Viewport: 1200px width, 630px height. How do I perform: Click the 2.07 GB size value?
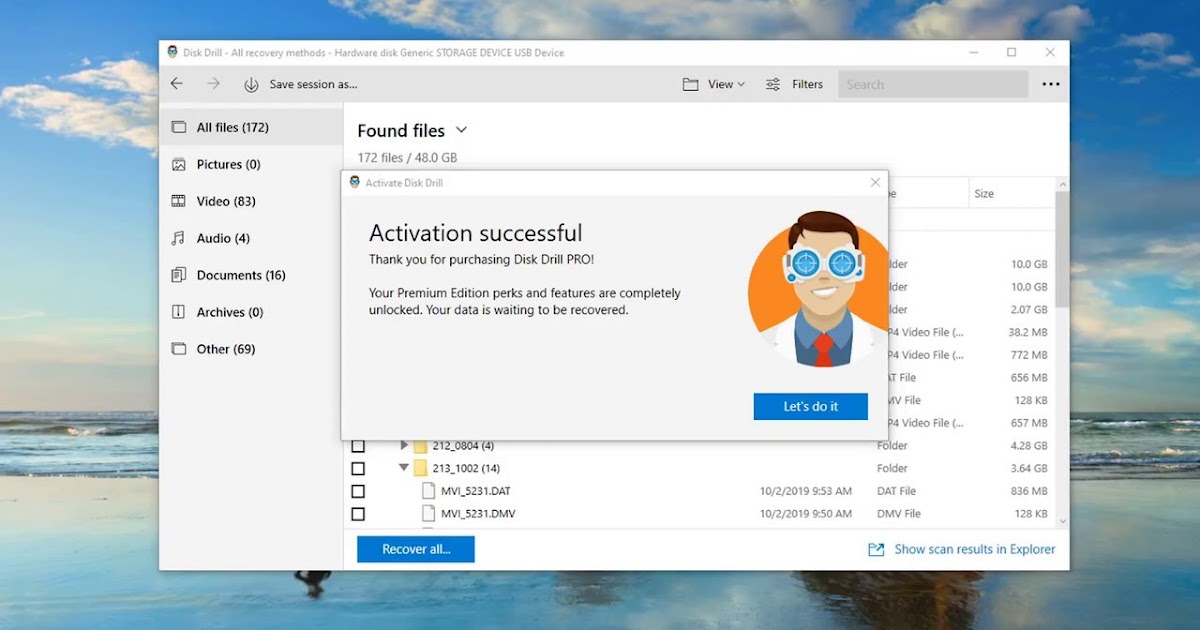(1029, 310)
